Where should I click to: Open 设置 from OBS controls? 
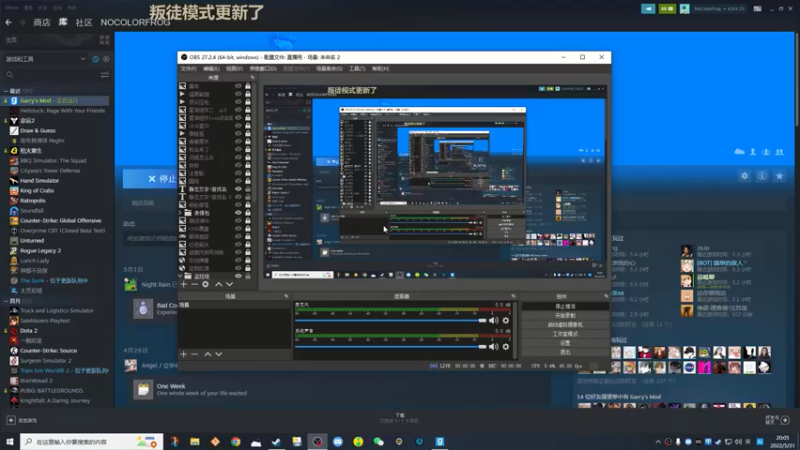(x=565, y=343)
